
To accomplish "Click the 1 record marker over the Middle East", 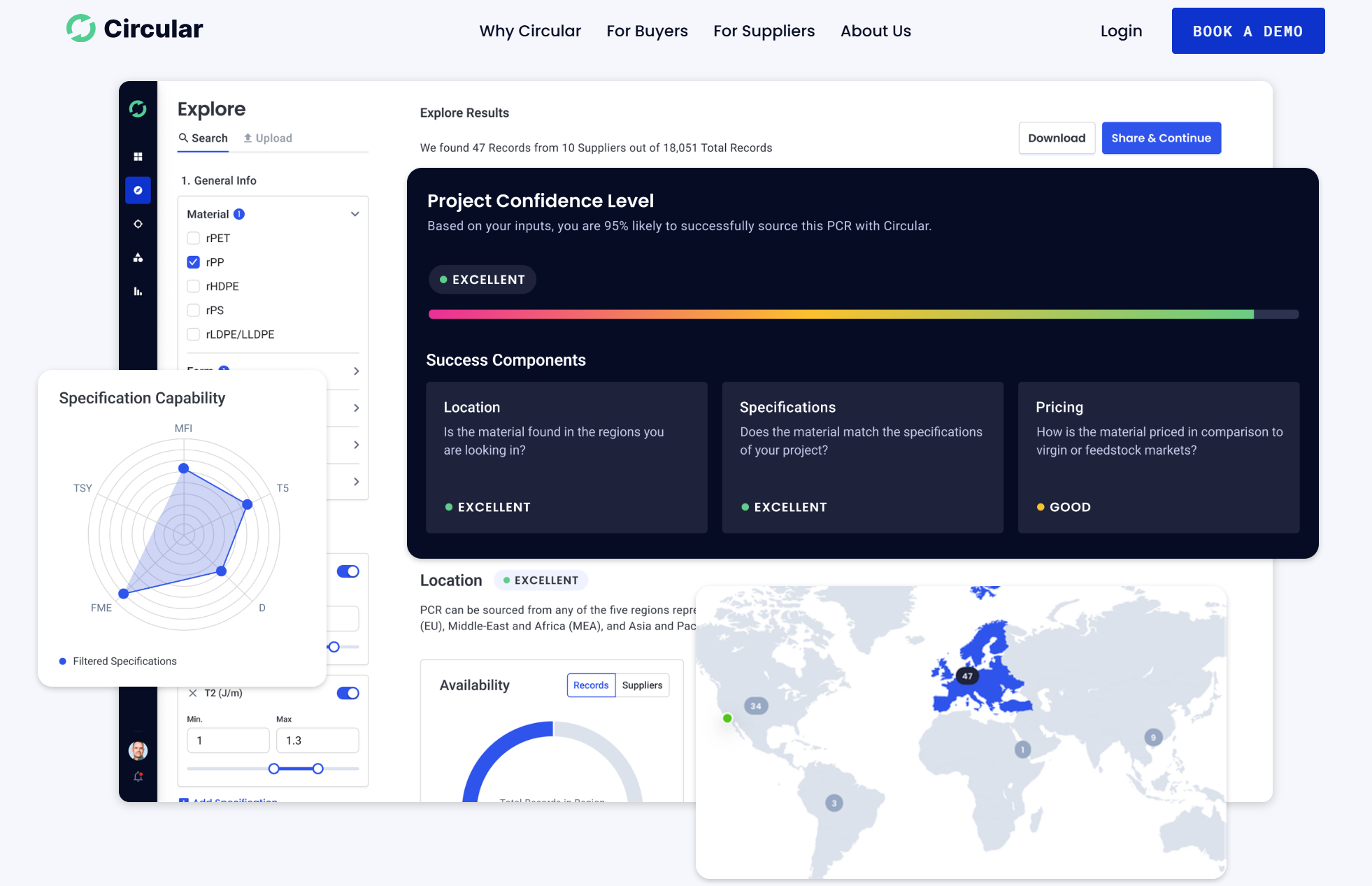I will [x=1022, y=750].
